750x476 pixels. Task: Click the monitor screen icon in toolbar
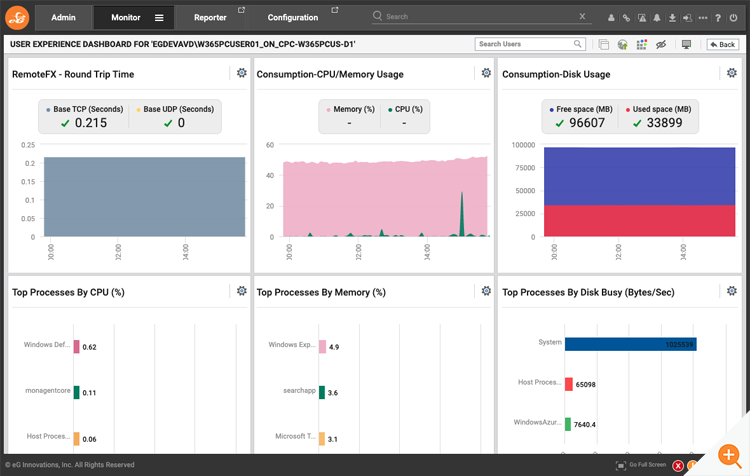[x=686, y=44]
